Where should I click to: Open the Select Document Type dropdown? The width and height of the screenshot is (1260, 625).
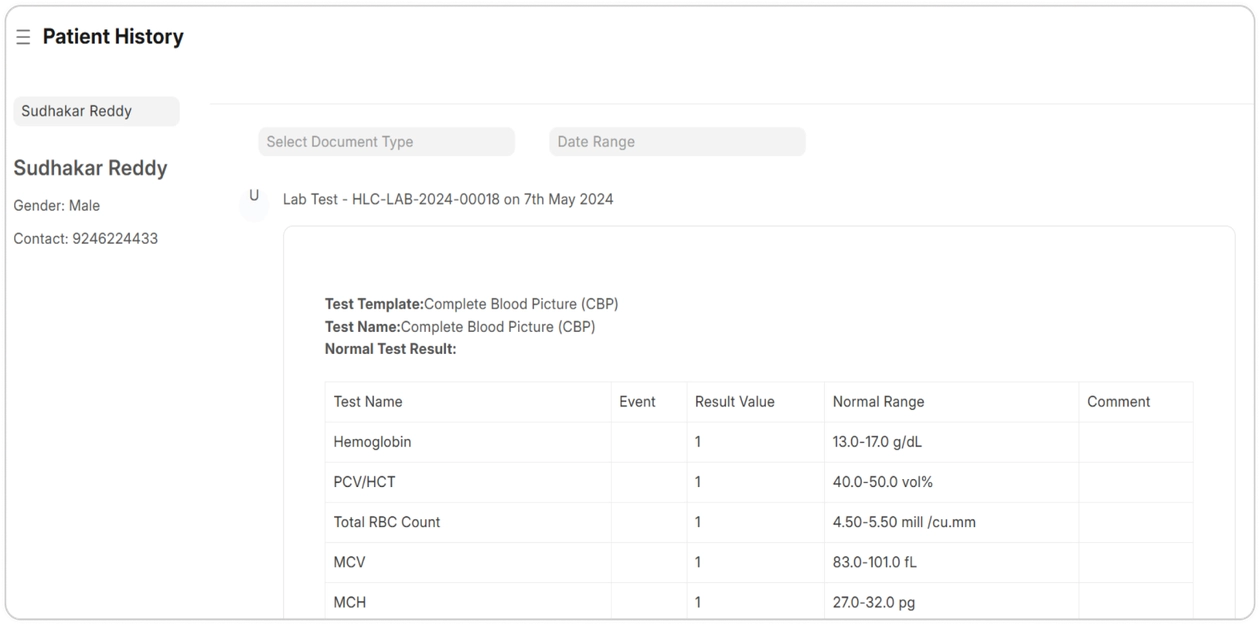coord(386,142)
